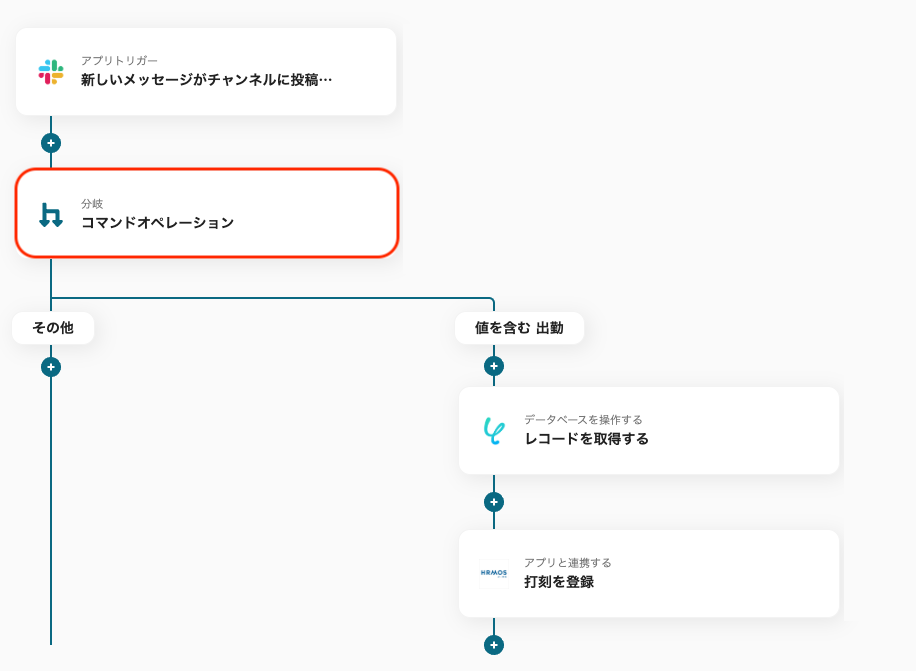Click the アプリトリガー caption text

click(x=119, y=60)
